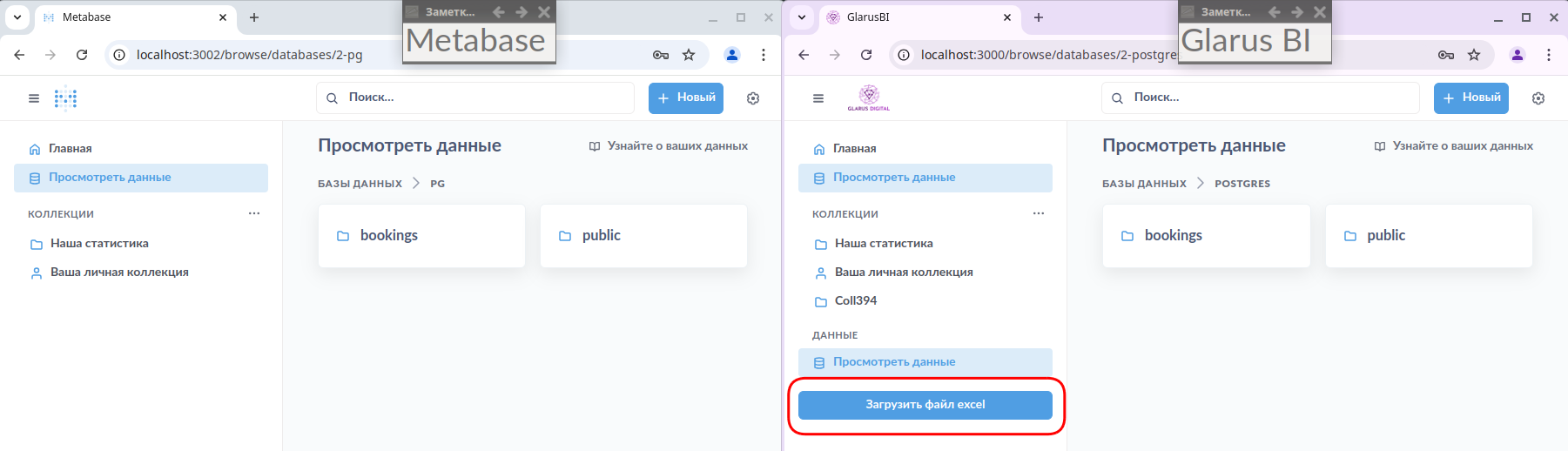
Task: Close the Metabase sticky note overlay
Action: pyautogui.click(x=544, y=12)
